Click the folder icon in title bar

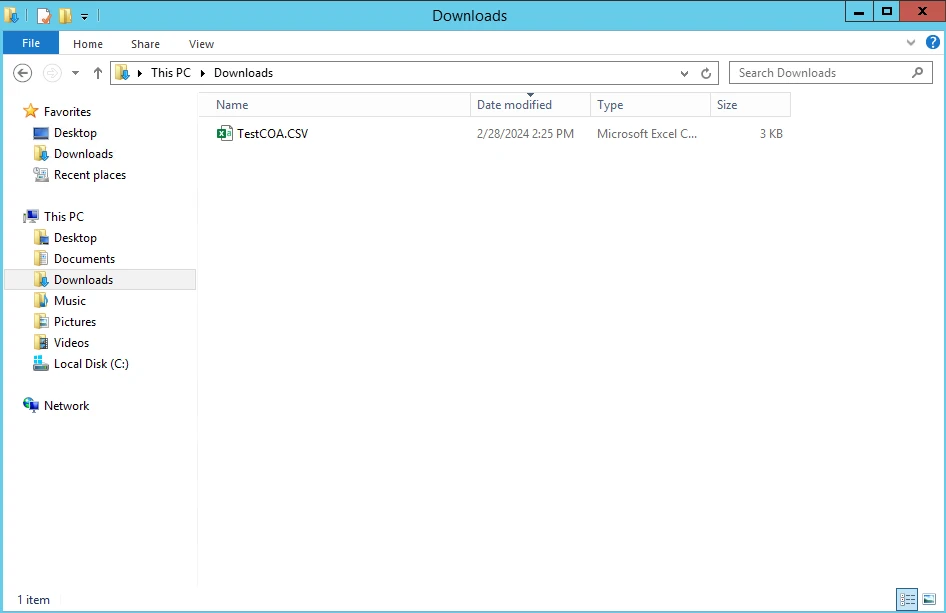(x=11, y=15)
